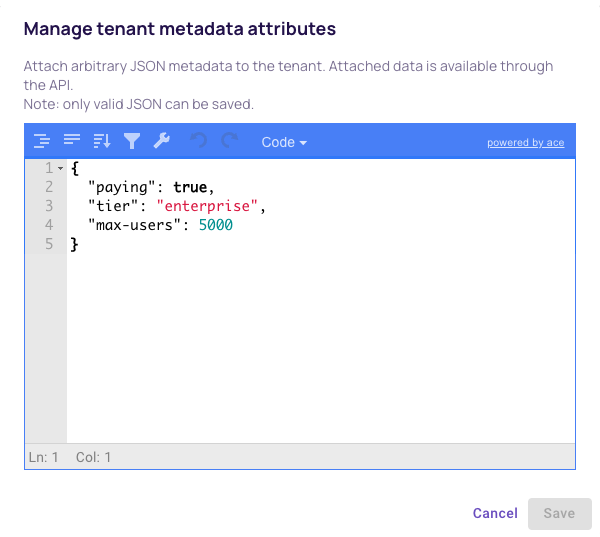Click the closing brace on line 5
Viewport: 600px width, 537px height.
tap(75, 244)
